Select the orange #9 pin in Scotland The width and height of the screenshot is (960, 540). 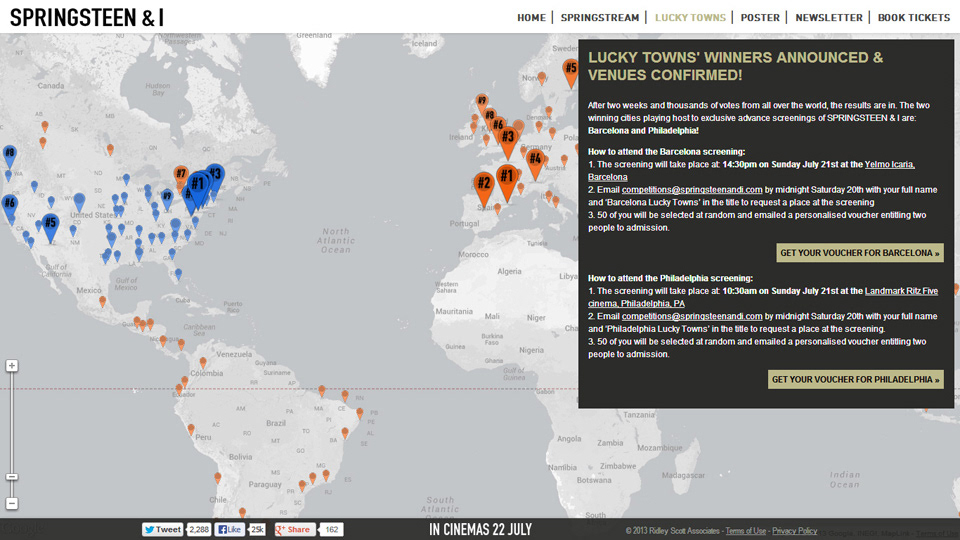tap(482, 104)
